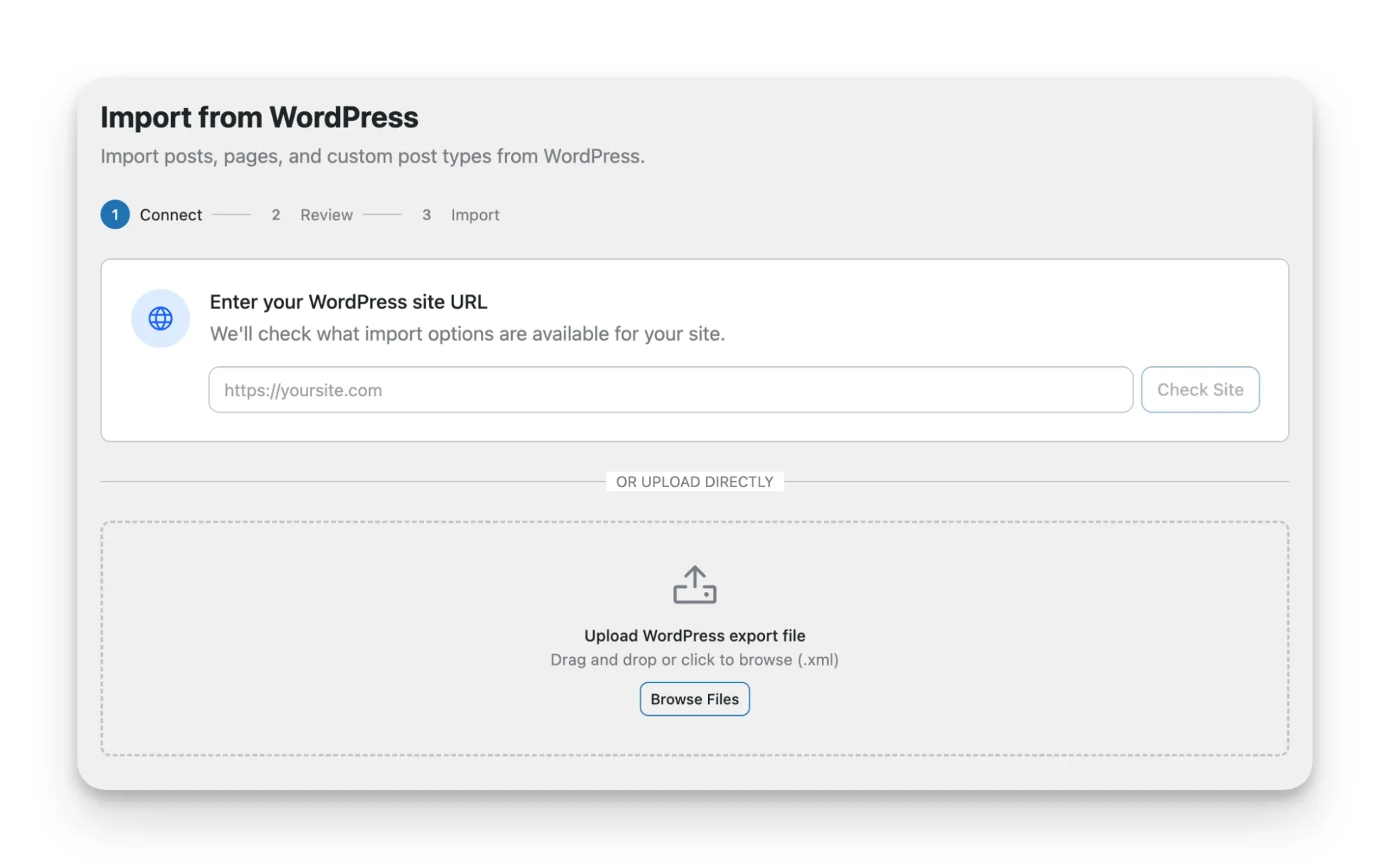The image size is (1390, 868).
Task: Click Browse Files to choose an export file
Action: tap(694, 698)
